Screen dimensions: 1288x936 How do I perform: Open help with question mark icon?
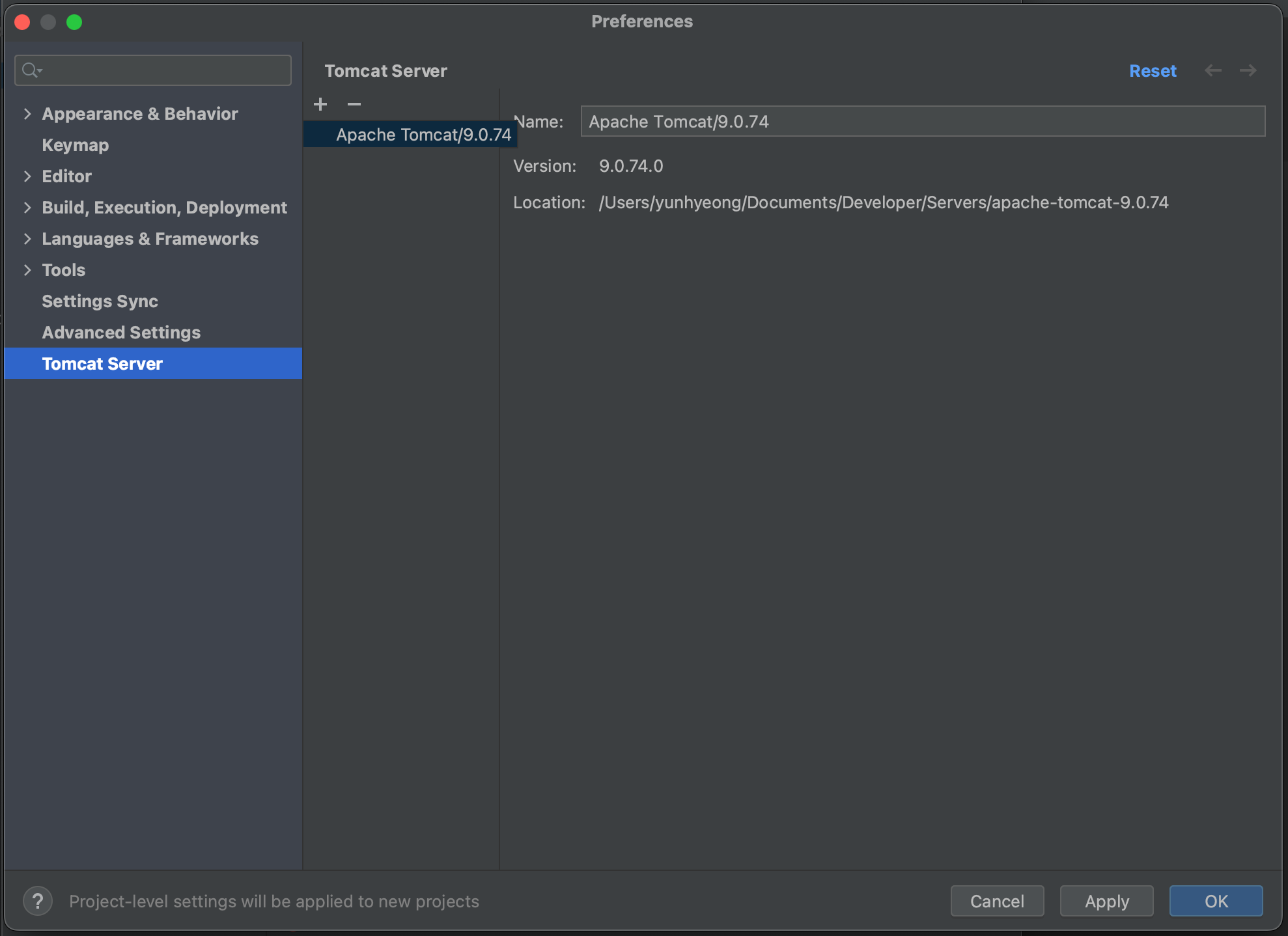click(38, 902)
